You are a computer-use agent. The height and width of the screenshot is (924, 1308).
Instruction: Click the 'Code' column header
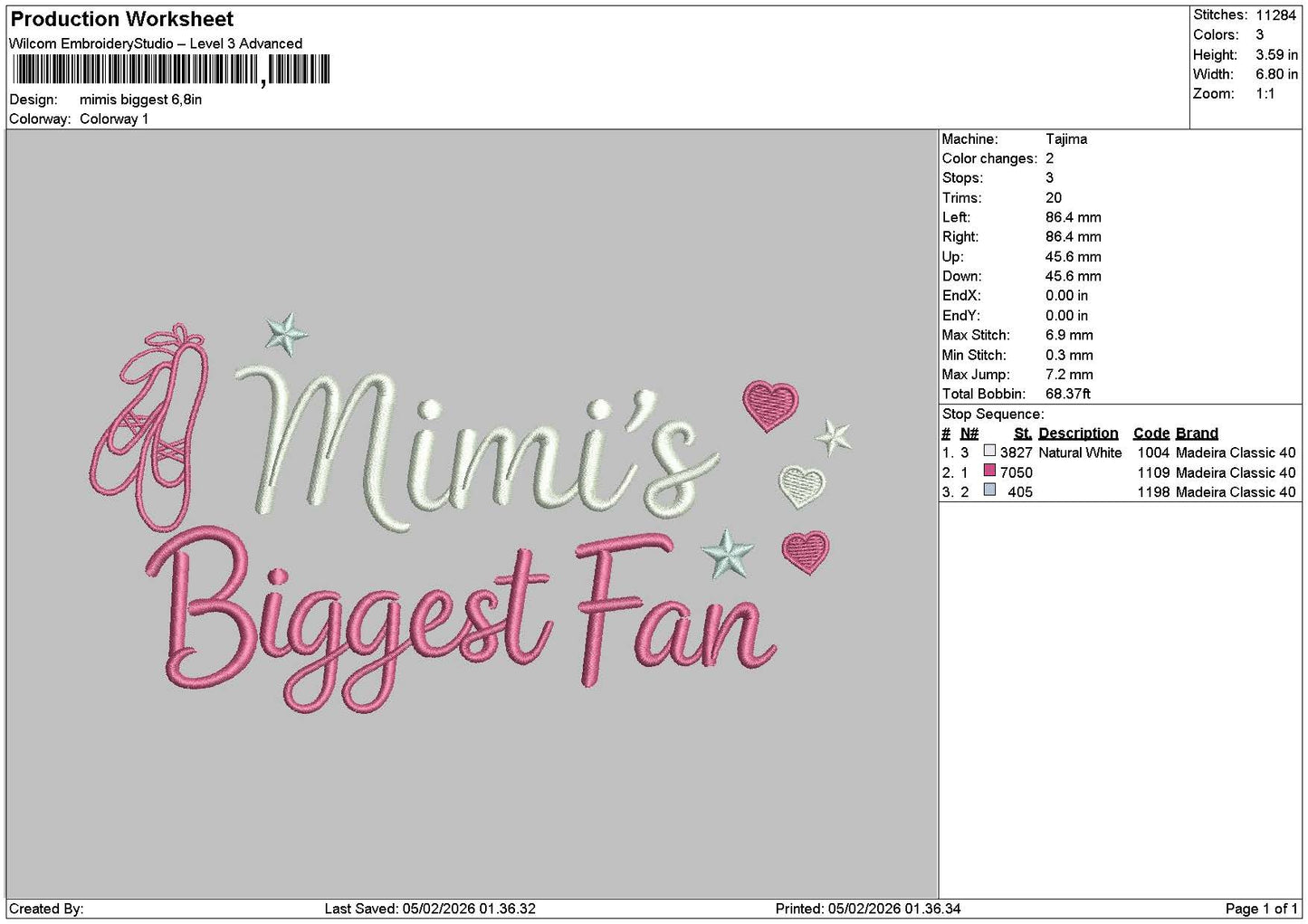[x=1151, y=433]
